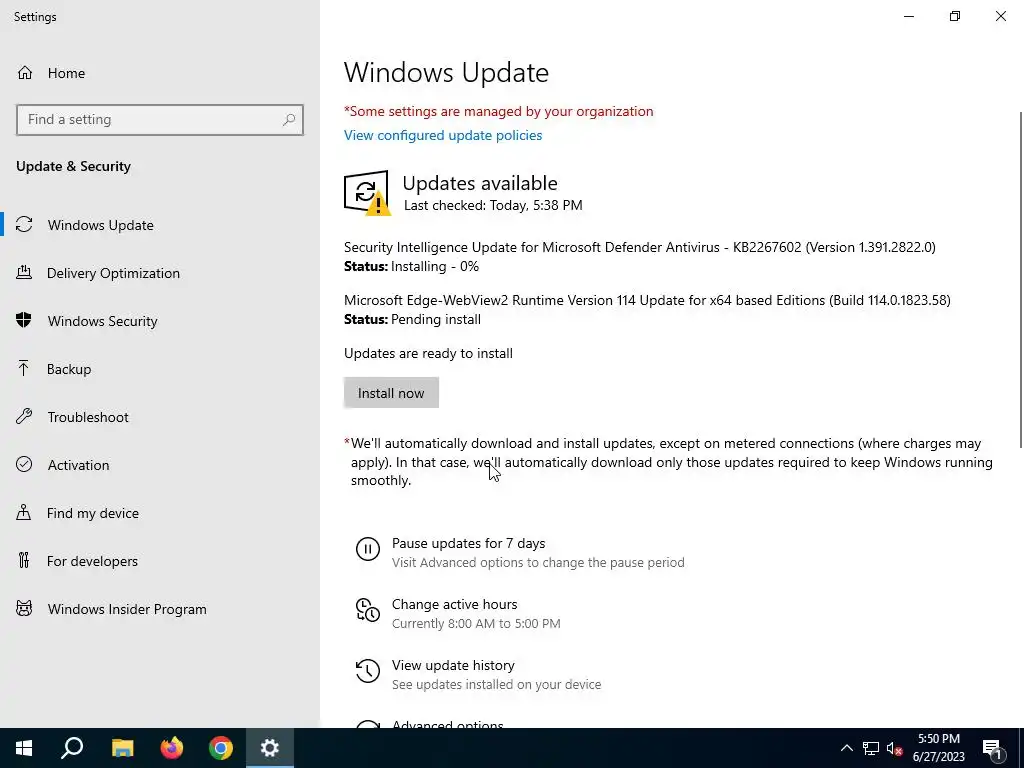Open View configured update policies link

click(443, 135)
